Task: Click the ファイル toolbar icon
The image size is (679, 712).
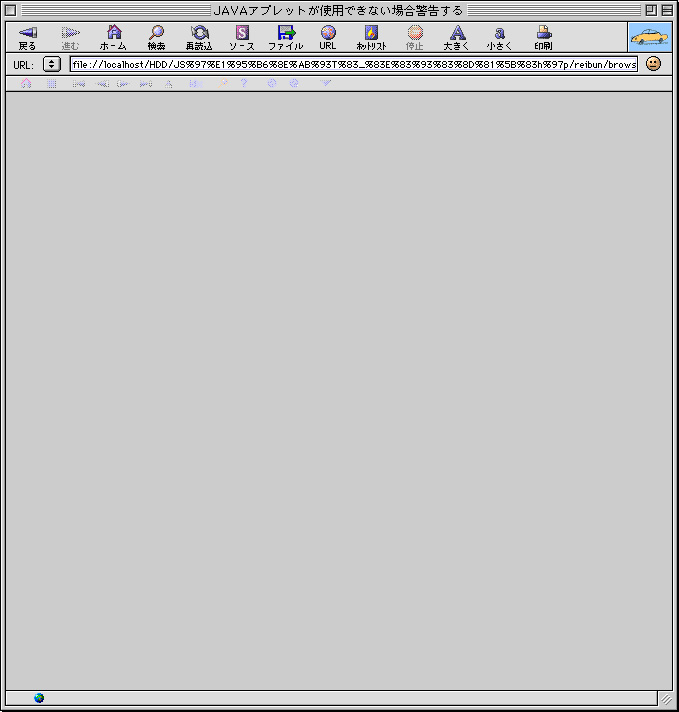Action: click(286, 38)
